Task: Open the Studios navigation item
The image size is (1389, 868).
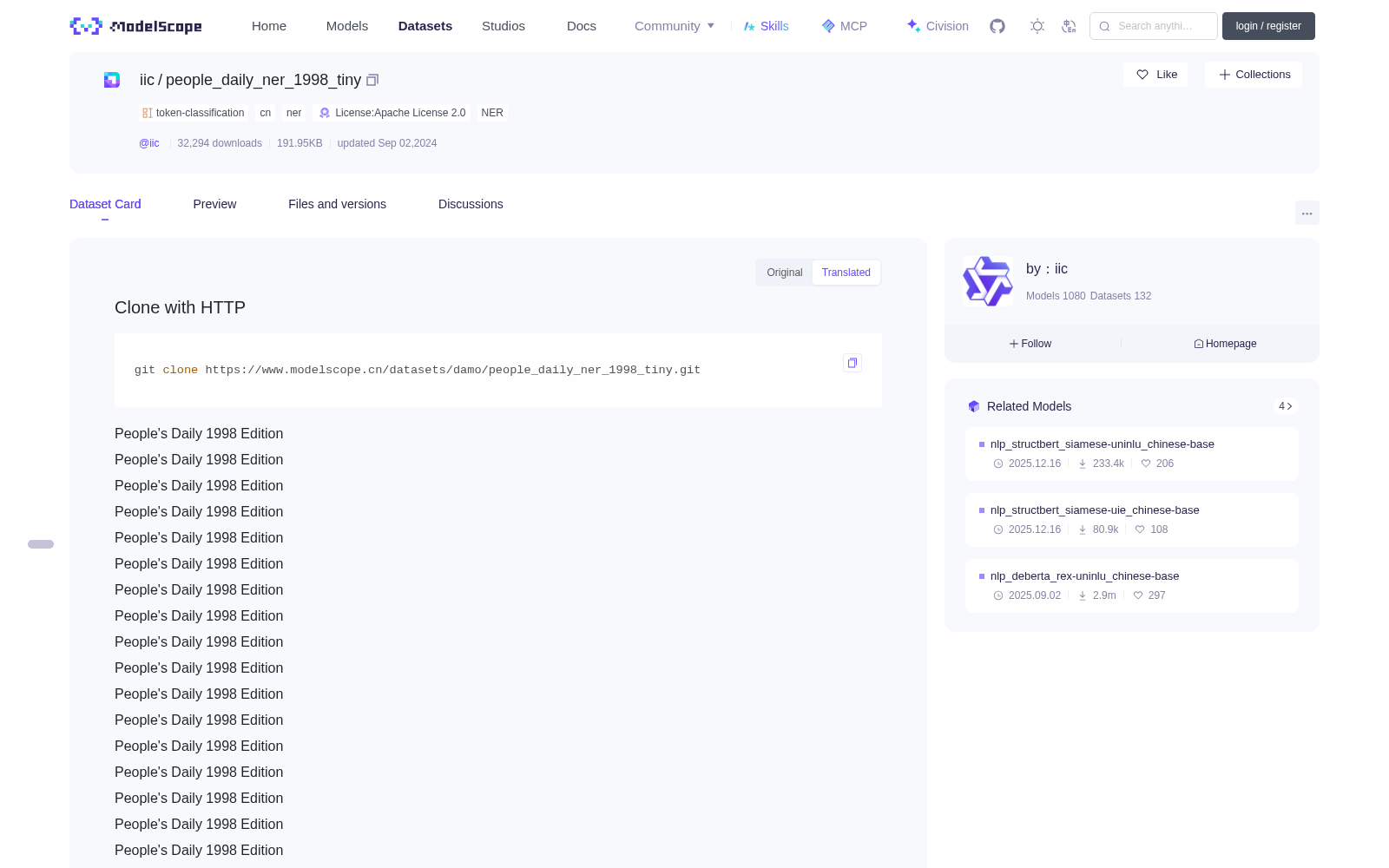Action: pos(504,26)
